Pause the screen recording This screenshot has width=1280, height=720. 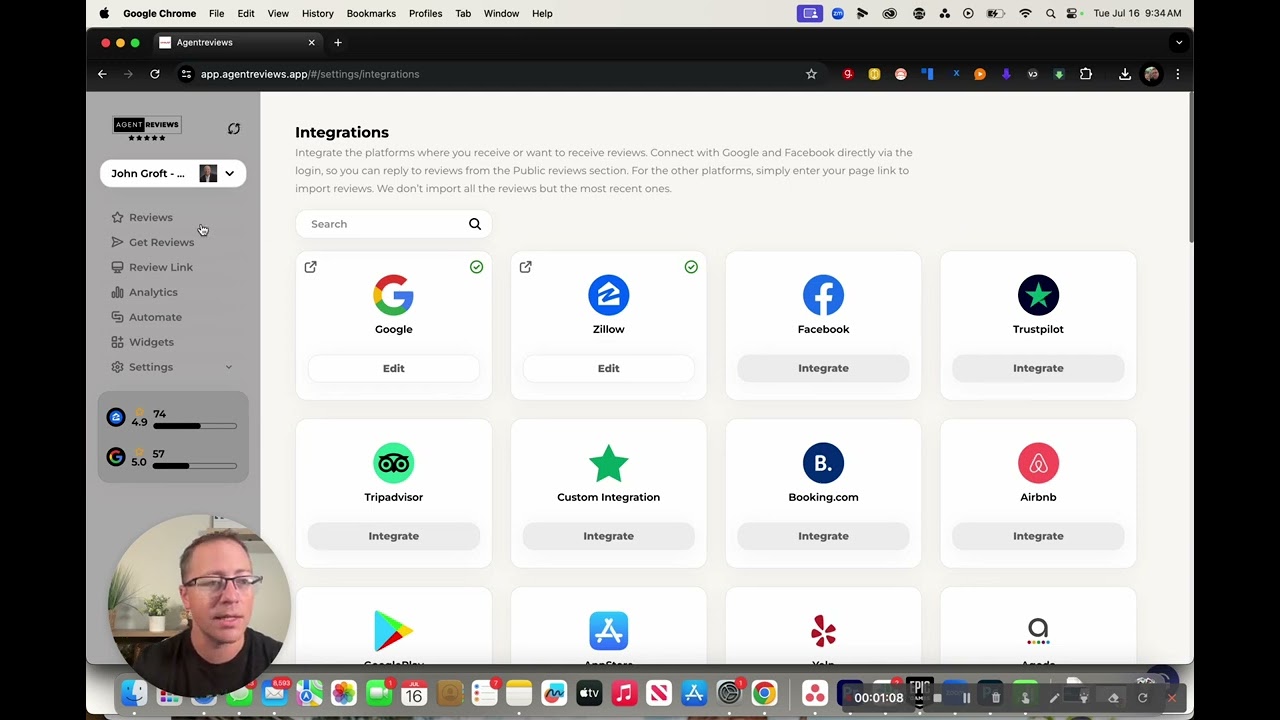point(966,698)
